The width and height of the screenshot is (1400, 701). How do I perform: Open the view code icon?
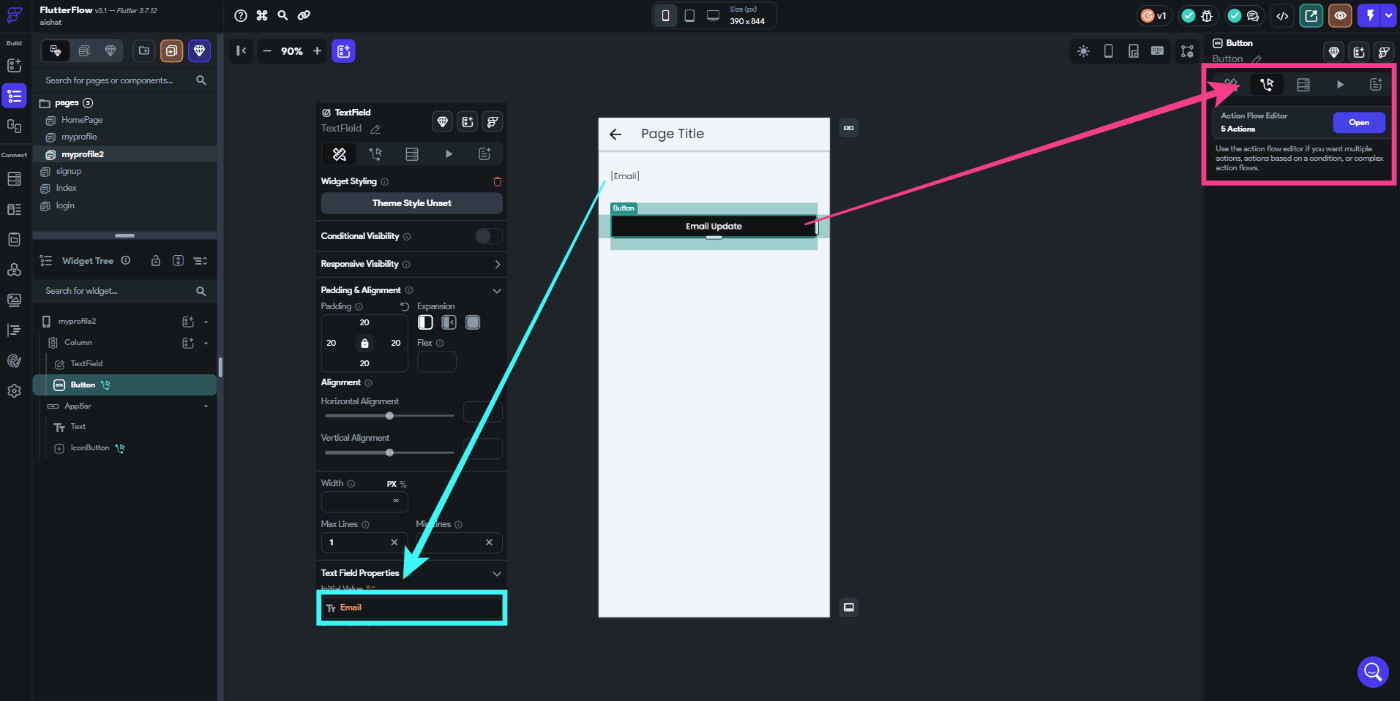pyautogui.click(x=1282, y=15)
